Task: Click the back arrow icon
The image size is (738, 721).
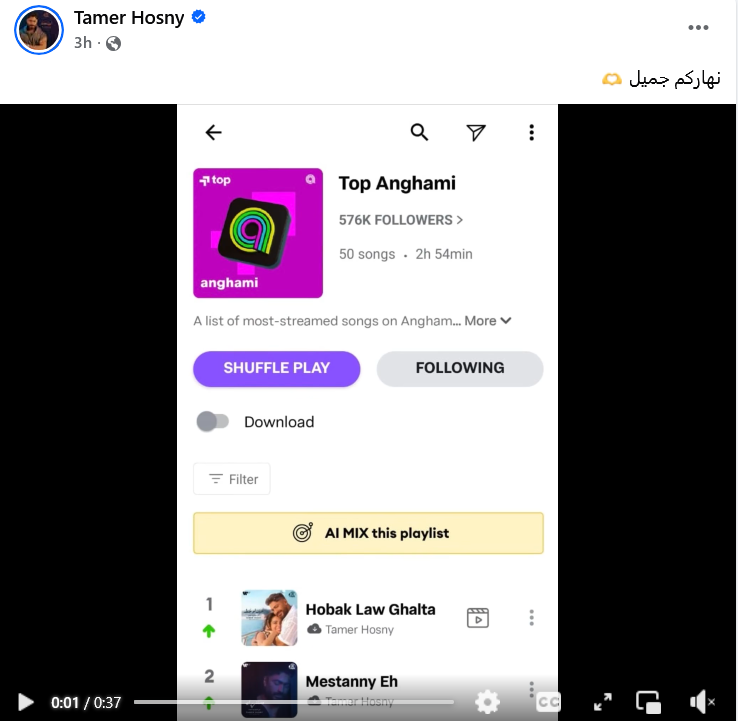Action: (213, 132)
